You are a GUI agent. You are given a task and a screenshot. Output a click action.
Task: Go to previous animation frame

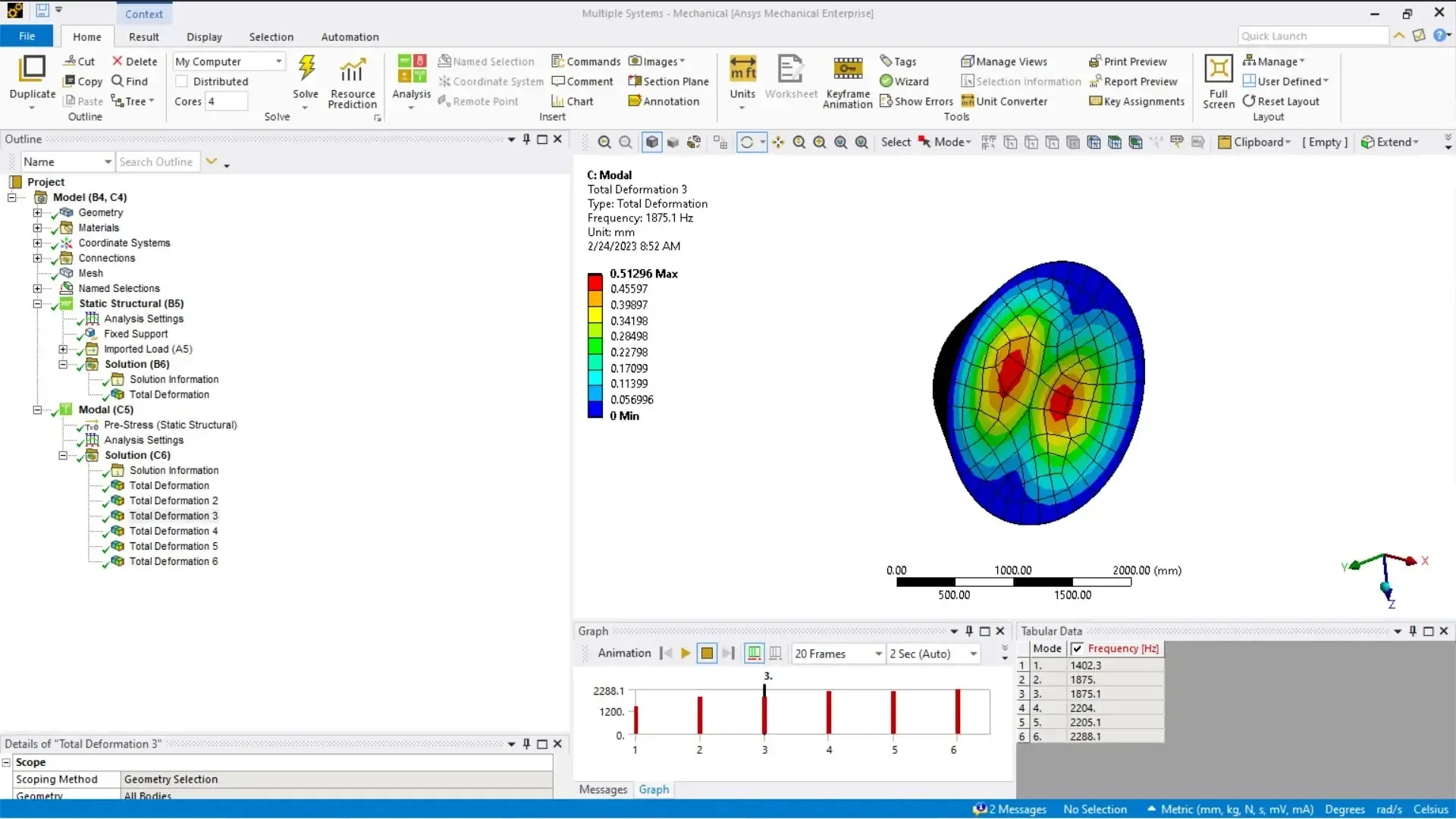666,654
